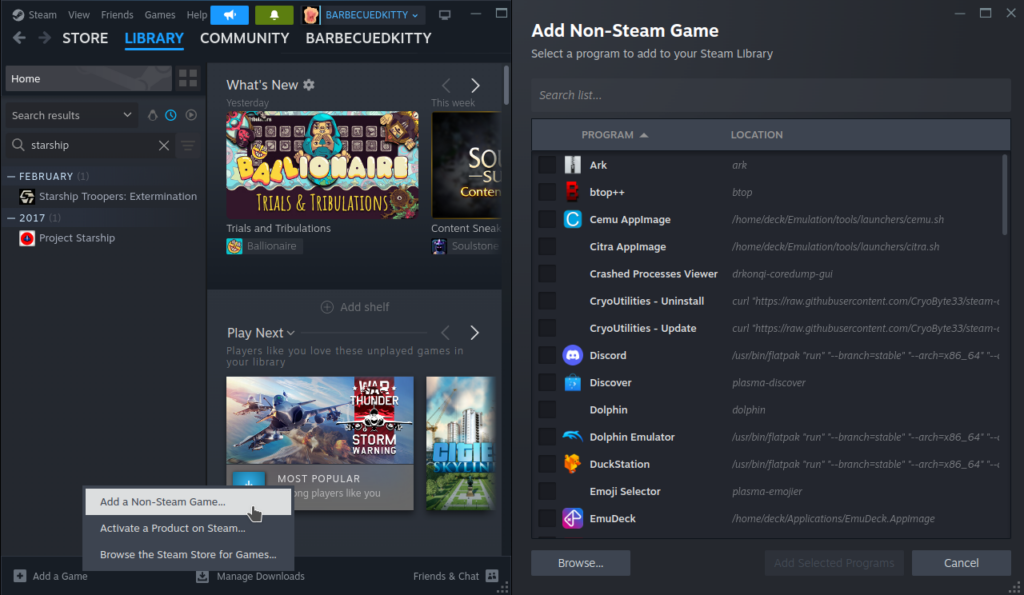Collapse the FEBRUARY group in the library

coord(11,176)
